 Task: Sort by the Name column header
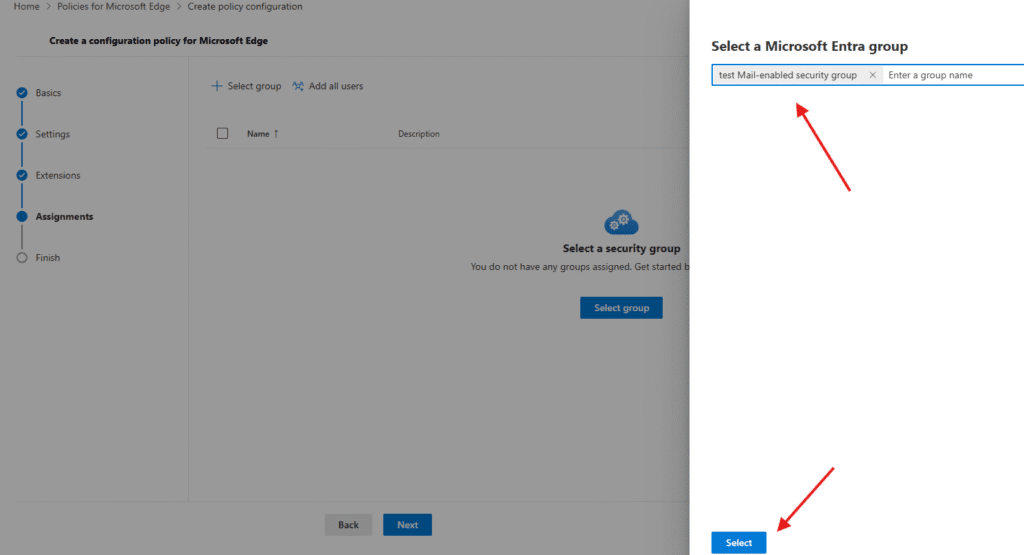(x=262, y=134)
